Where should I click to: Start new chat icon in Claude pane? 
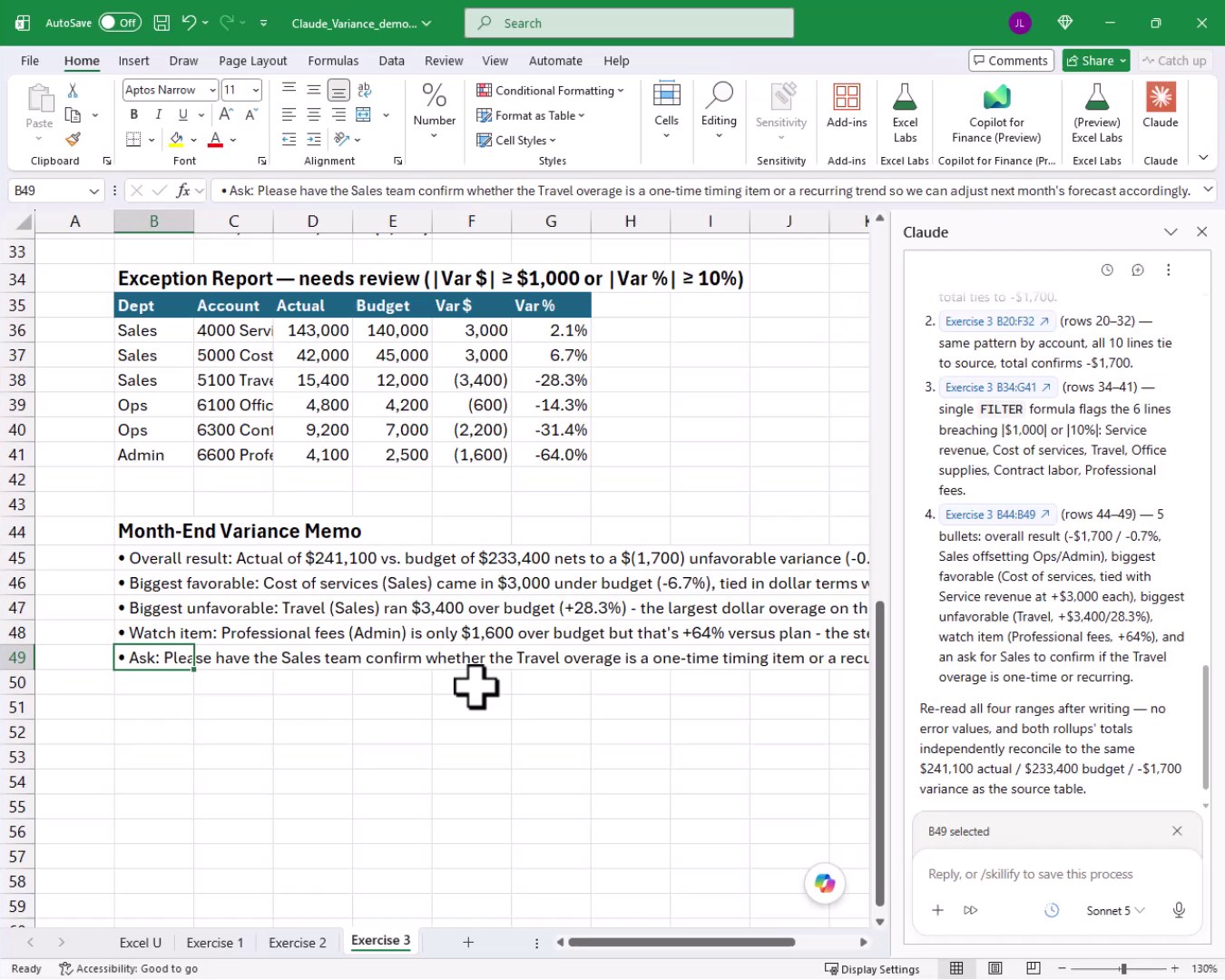point(1138,269)
